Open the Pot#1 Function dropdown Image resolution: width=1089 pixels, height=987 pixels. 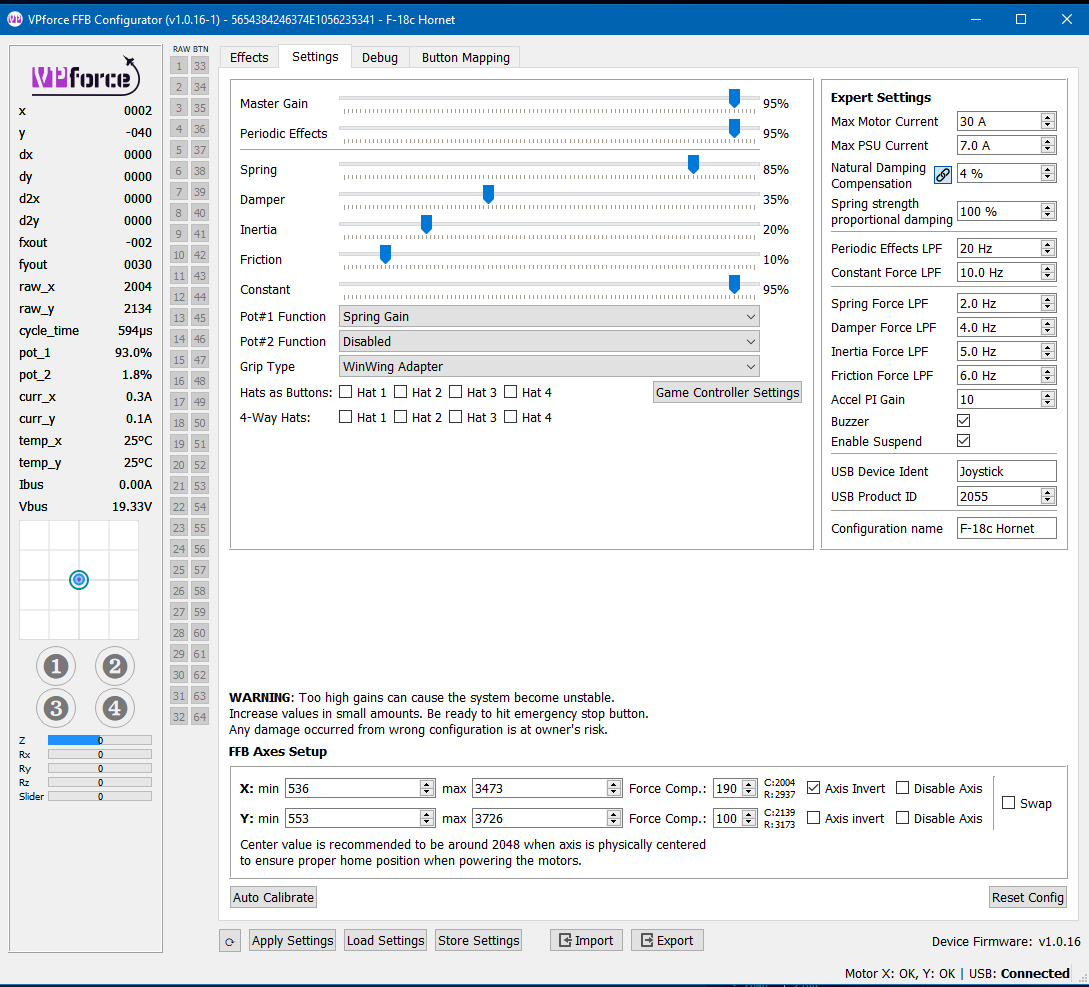pyautogui.click(x=549, y=317)
